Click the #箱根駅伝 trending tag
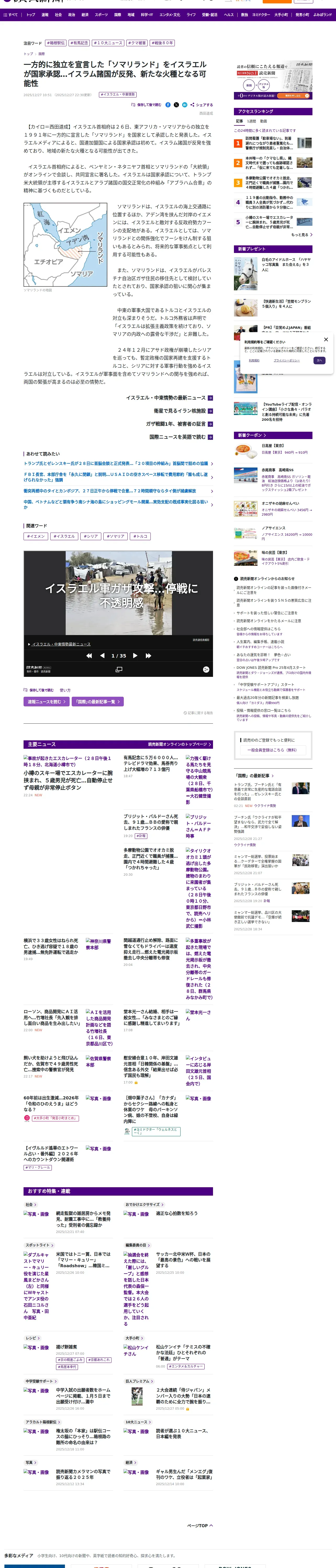This screenshot has height=1568, width=336. pyautogui.click(x=55, y=43)
